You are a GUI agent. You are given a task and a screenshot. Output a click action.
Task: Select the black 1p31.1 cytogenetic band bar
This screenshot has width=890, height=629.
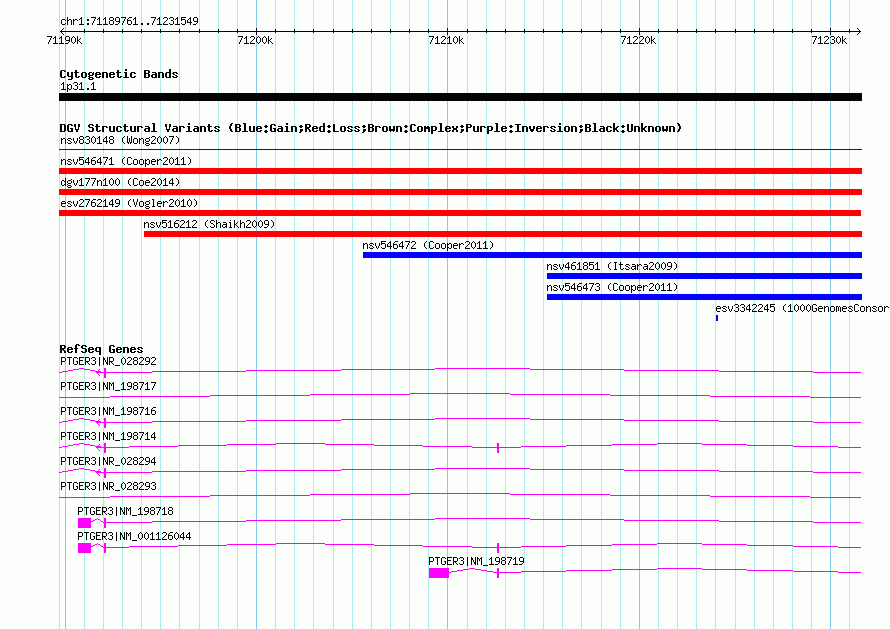click(x=460, y=97)
